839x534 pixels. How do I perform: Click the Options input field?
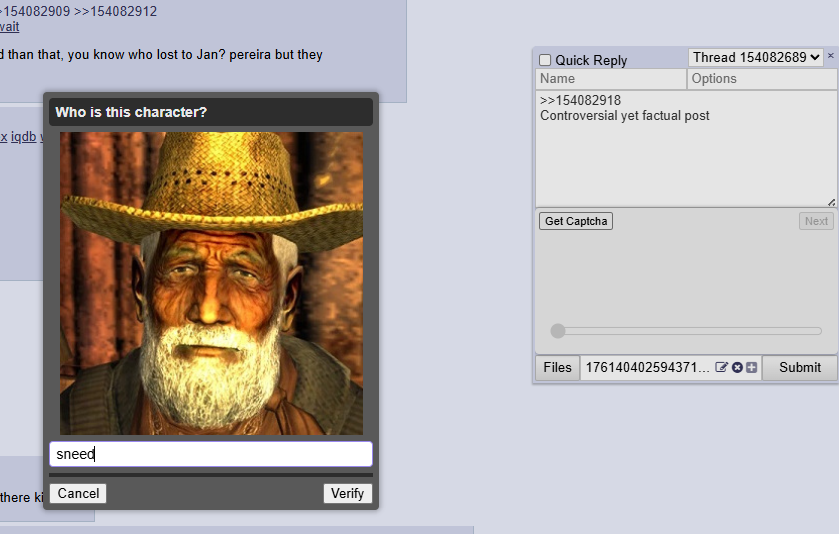coord(762,79)
